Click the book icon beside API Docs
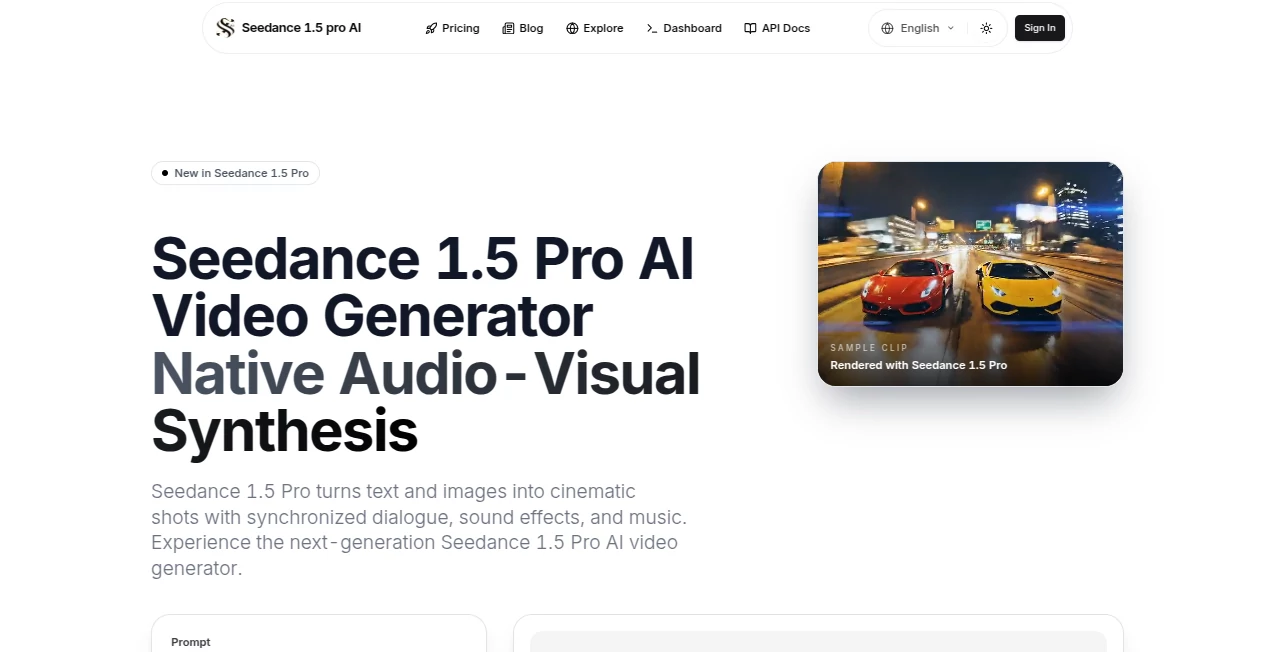 (749, 28)
